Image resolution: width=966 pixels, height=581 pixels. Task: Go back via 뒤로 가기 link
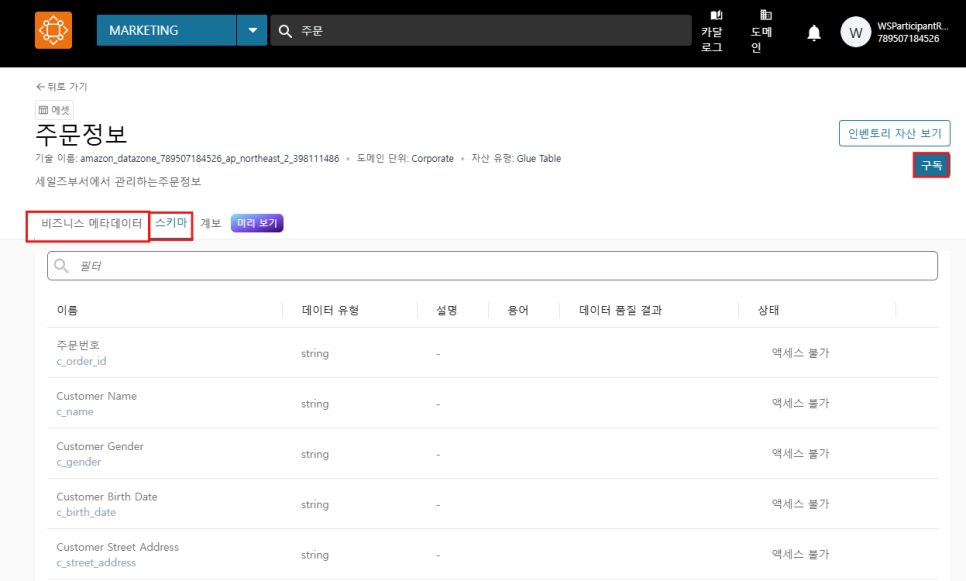[62, 87]
